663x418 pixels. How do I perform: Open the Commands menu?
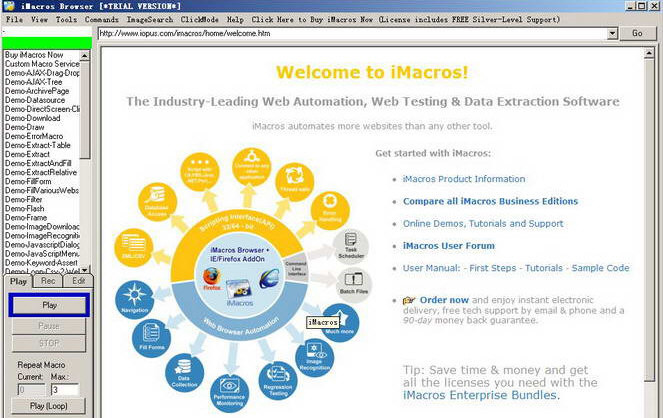[102, 19]
